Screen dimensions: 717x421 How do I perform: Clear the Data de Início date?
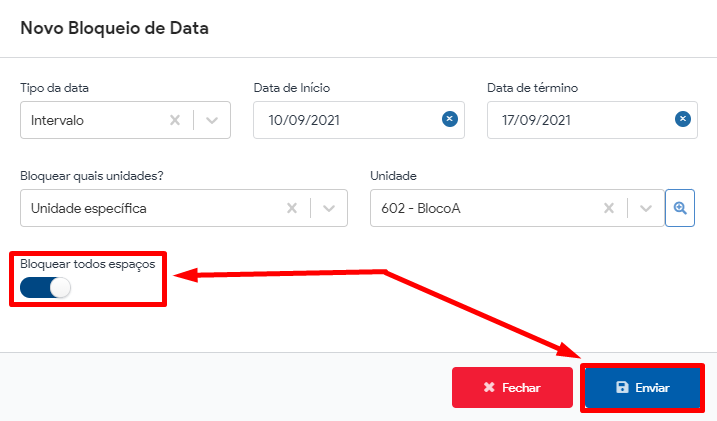(x=449, y=119)
